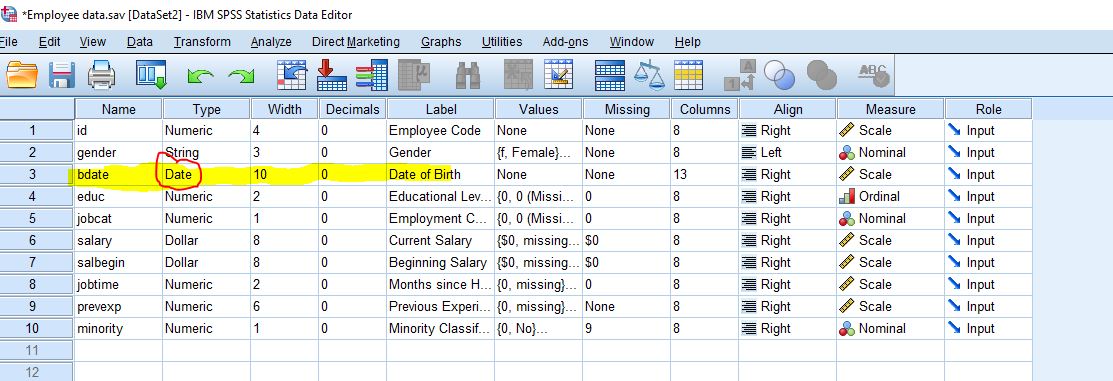This screenshot has width=1113, height=381.
Task: Click the Insert Cases toolbar icon
Action: coord(518,74)
